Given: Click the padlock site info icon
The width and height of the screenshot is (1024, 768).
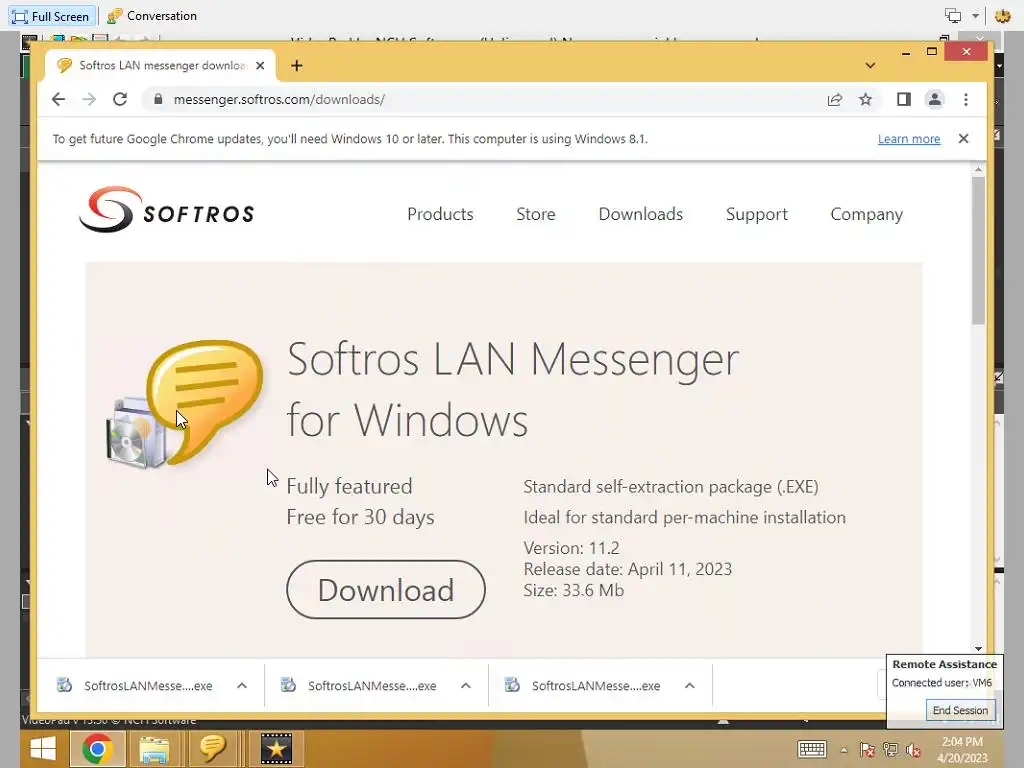Looking at the screenshot, I should [157, 99].
